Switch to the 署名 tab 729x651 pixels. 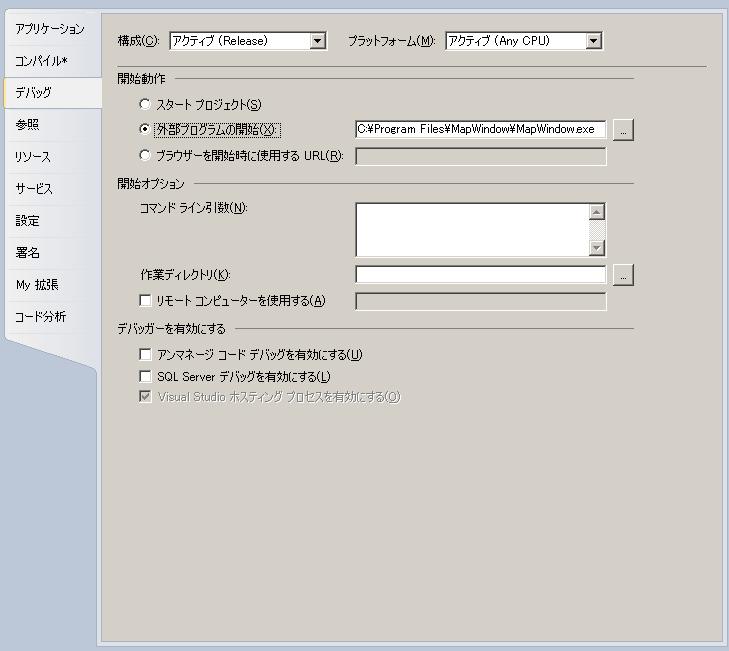(27, 253)
